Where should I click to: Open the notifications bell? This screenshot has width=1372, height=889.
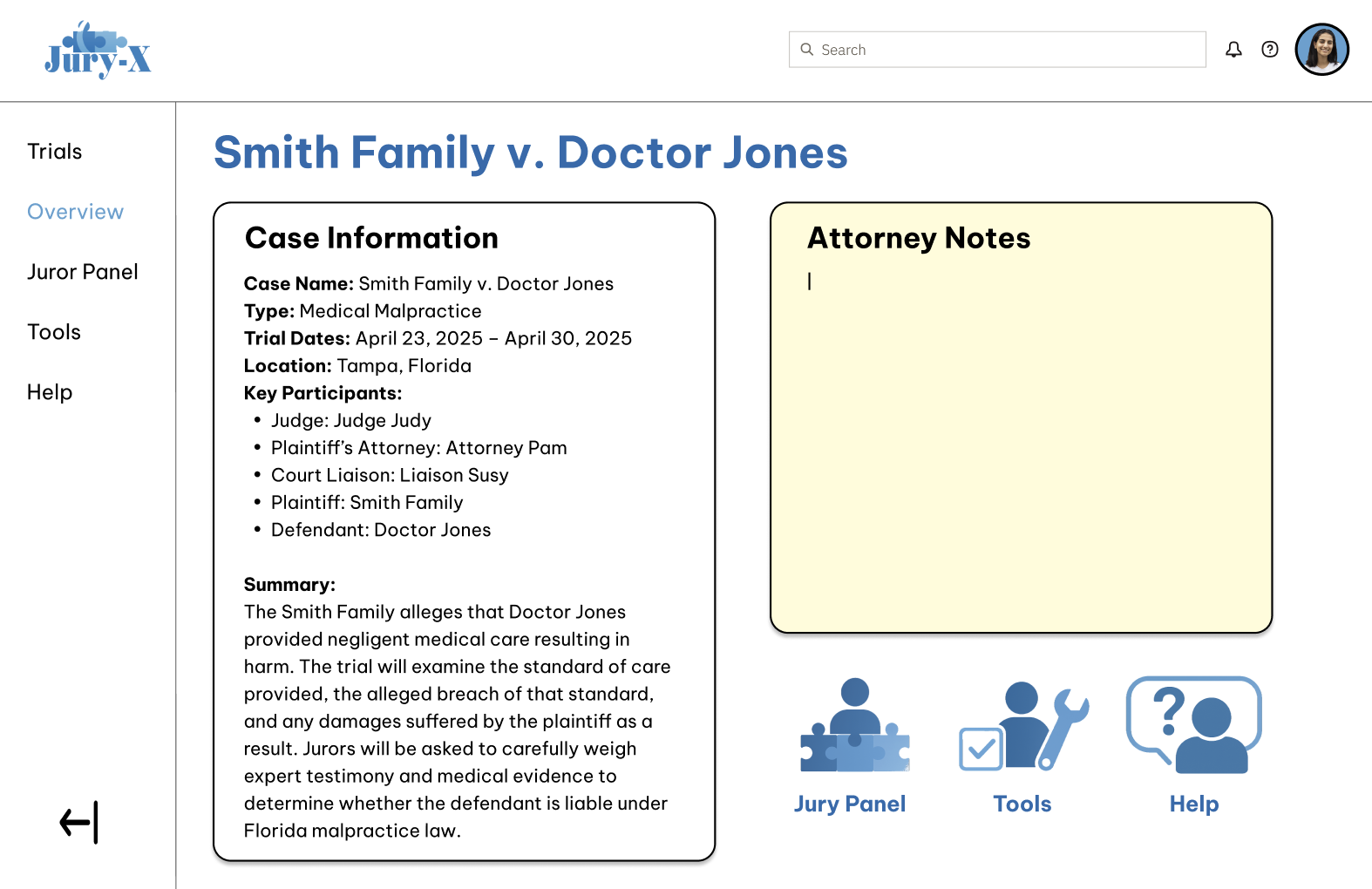(x=1233, y=50)
